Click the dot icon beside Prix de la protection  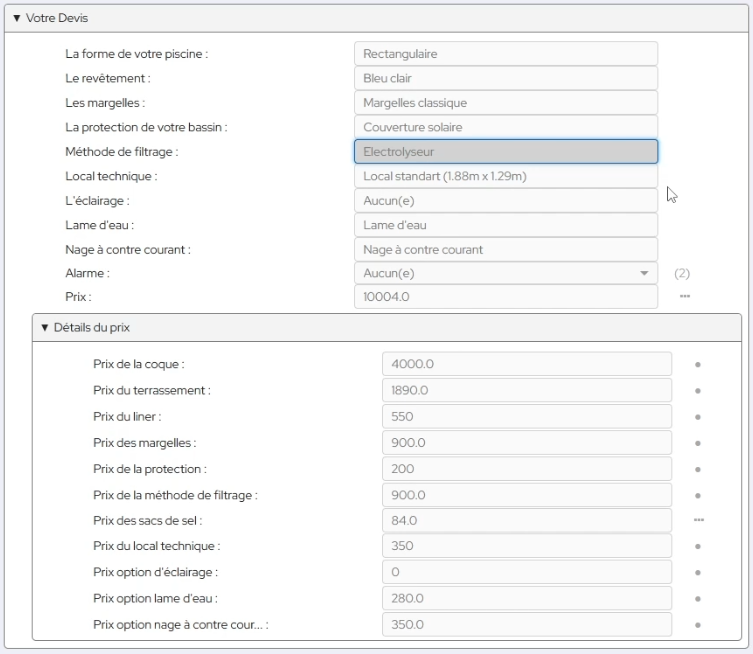[698, 470]
